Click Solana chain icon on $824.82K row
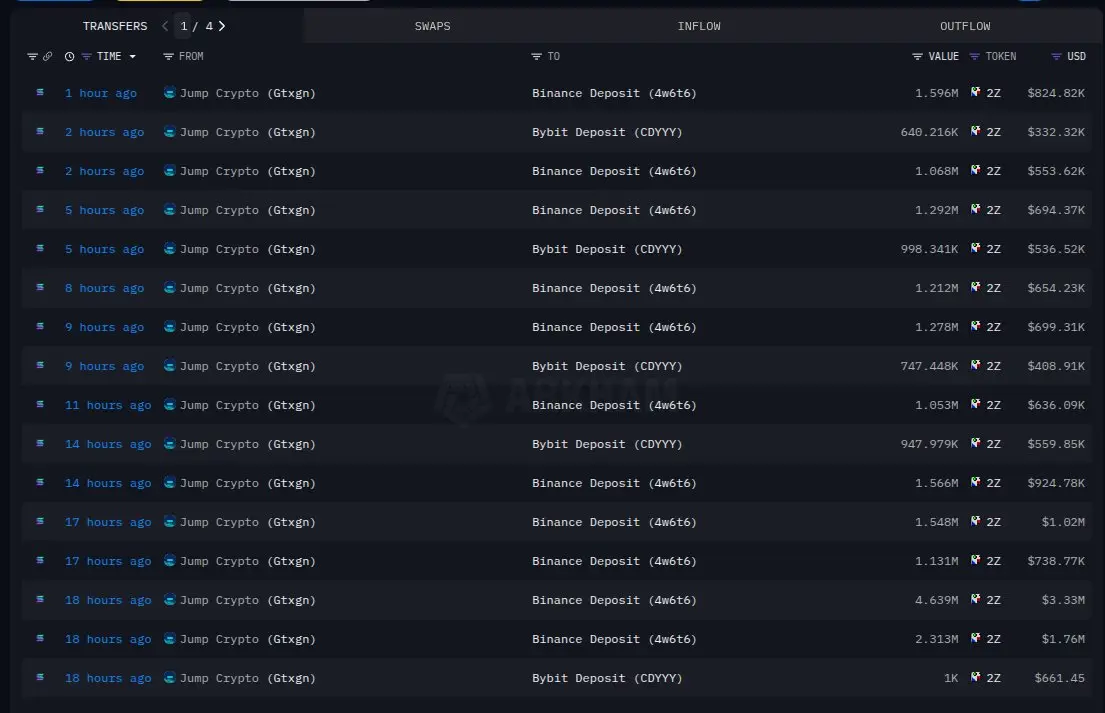 pyautogui.click(x=40, y=92)
